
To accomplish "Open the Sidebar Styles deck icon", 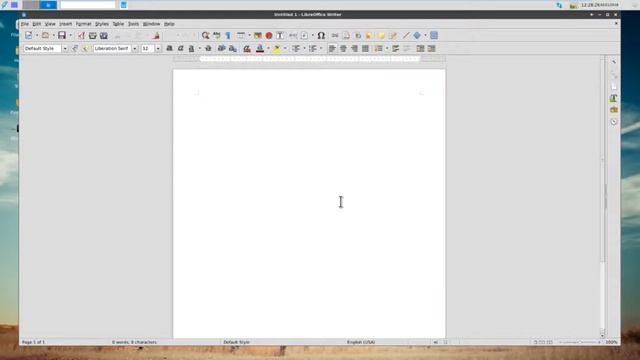I will 613,98.
